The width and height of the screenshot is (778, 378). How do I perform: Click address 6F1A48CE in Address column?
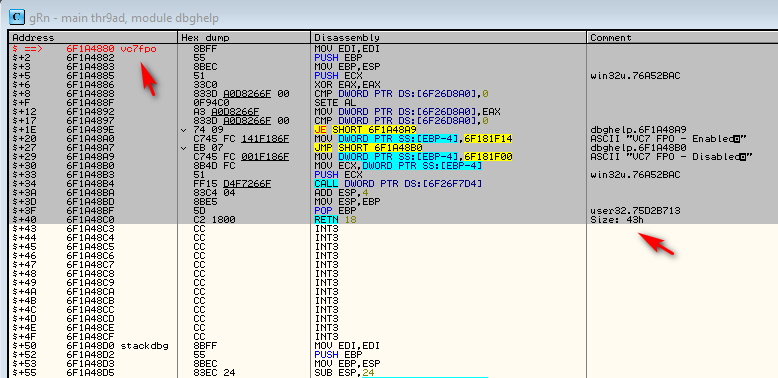(90, 327)
